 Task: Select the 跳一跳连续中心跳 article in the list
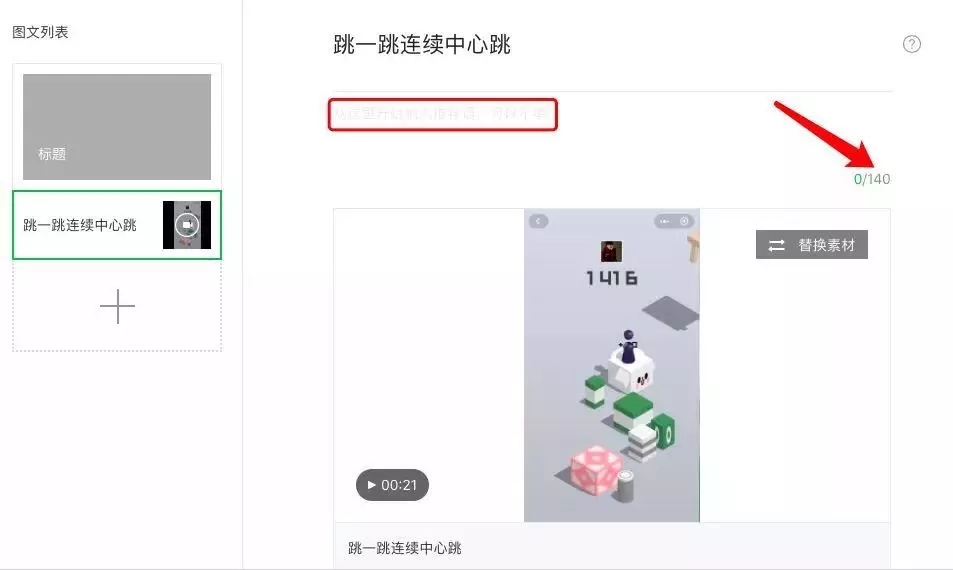pos(117,225)
